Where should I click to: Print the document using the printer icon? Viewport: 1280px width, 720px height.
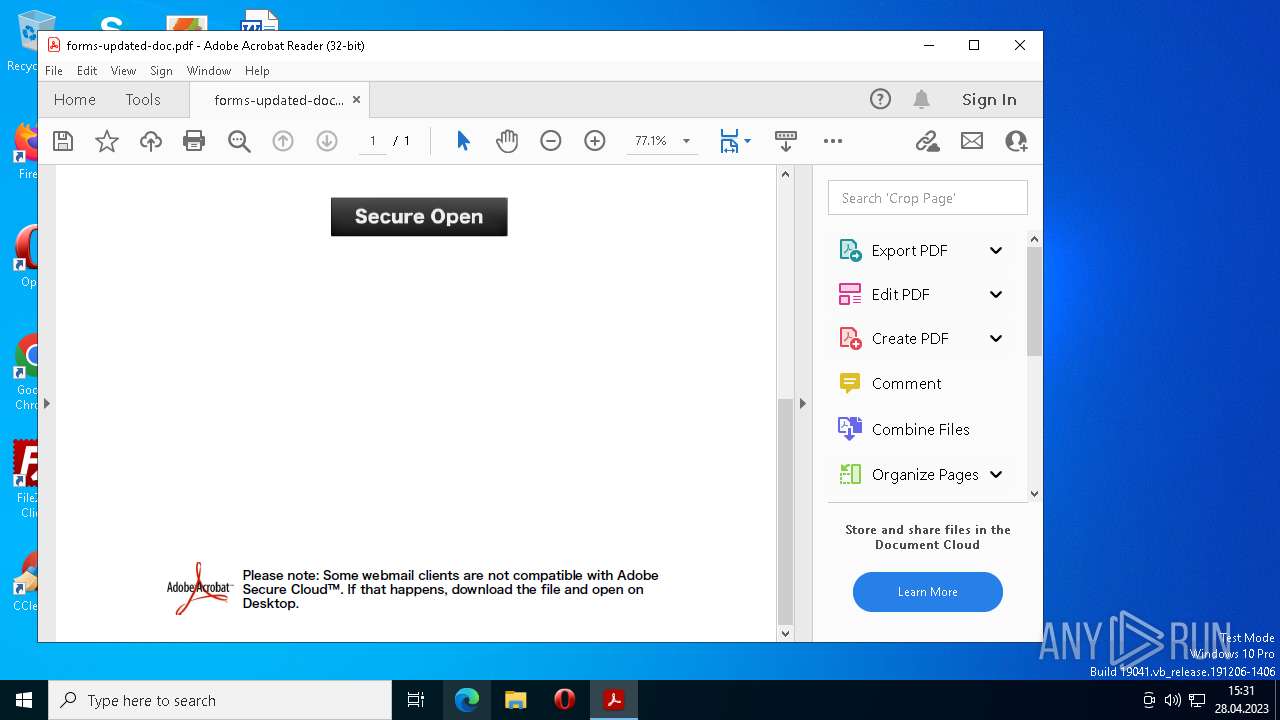tap(194, 141)
